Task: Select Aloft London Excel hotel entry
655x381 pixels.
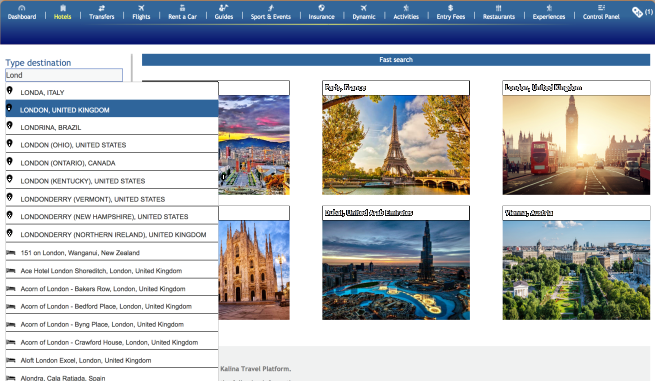Action: point(112,359)
